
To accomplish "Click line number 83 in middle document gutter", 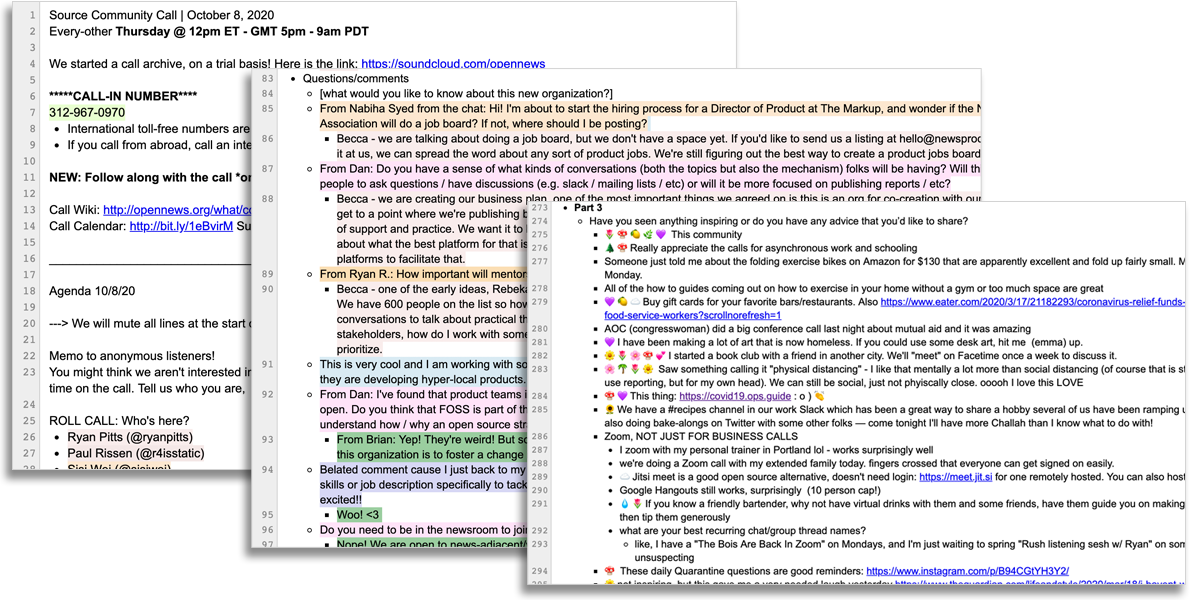I will 267,78.
